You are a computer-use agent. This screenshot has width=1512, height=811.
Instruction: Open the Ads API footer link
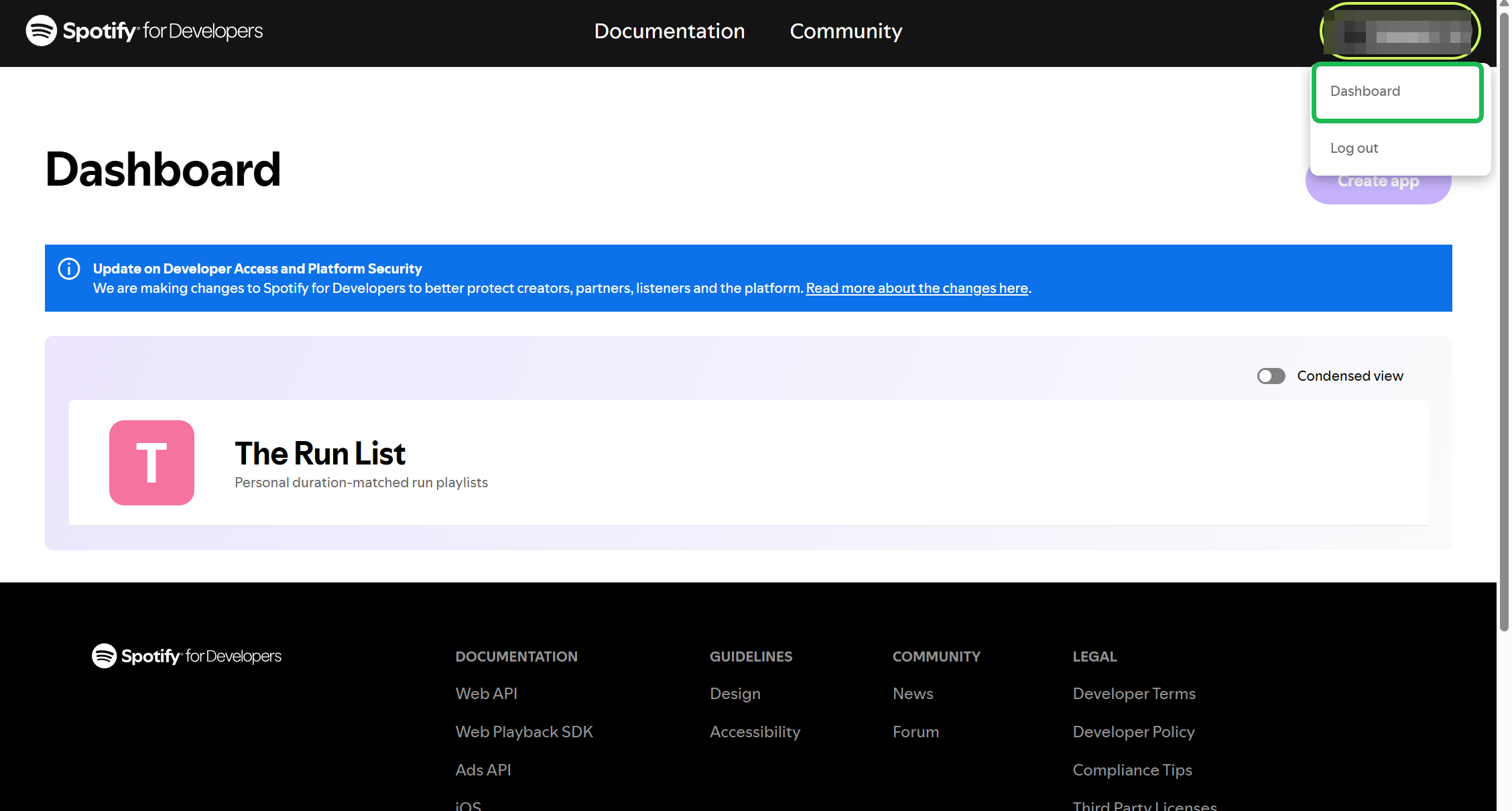tap(483, 770)
